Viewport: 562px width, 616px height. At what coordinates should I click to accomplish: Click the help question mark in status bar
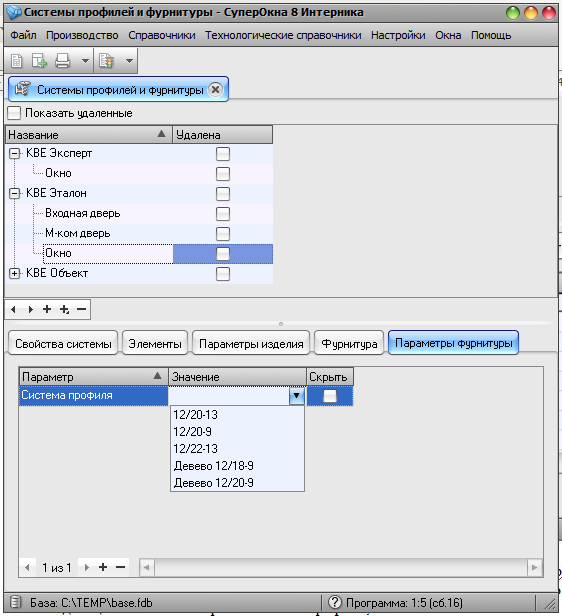[335, 602]
